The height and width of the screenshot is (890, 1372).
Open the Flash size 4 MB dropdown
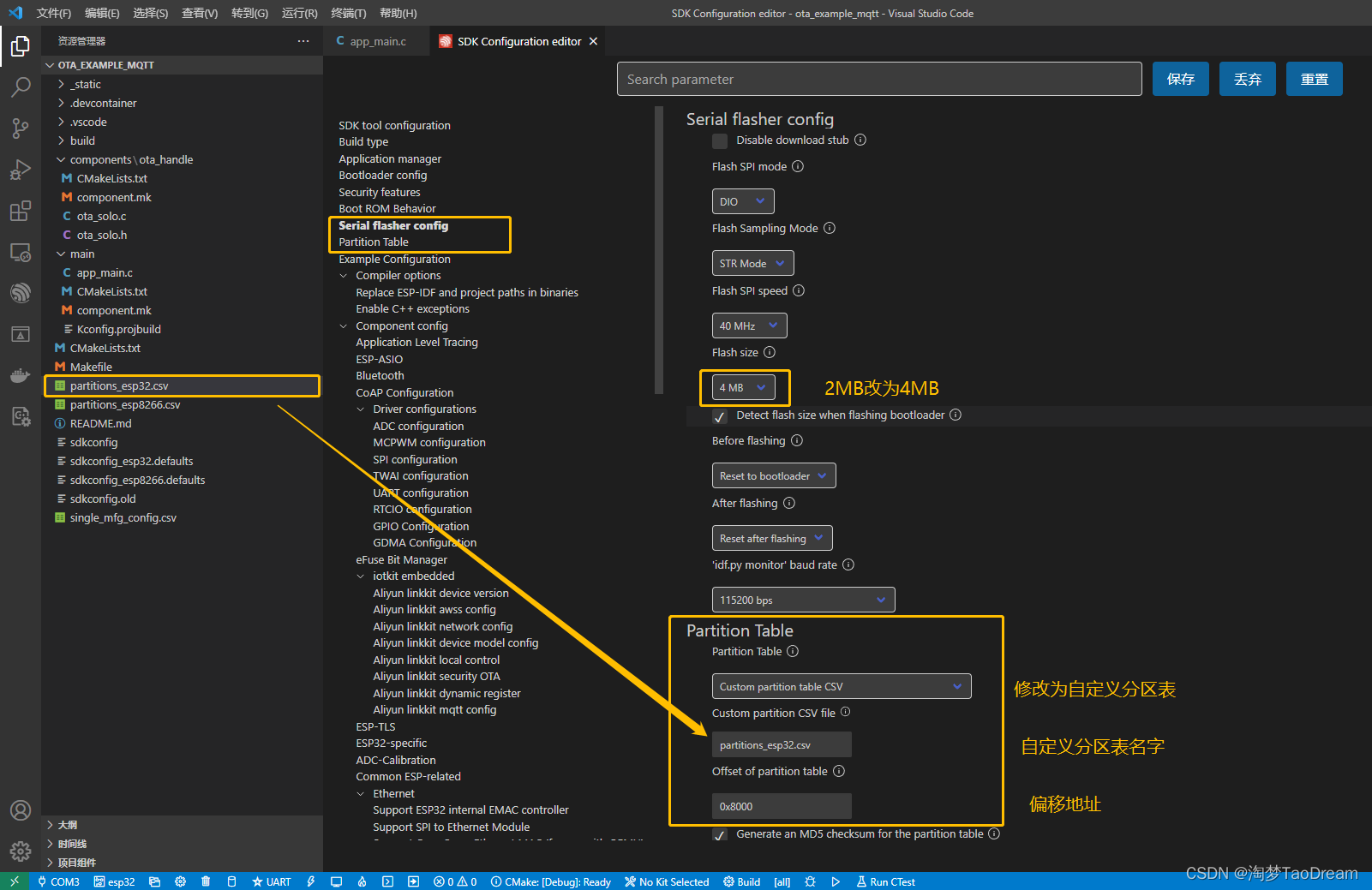(x=744, y=387)
